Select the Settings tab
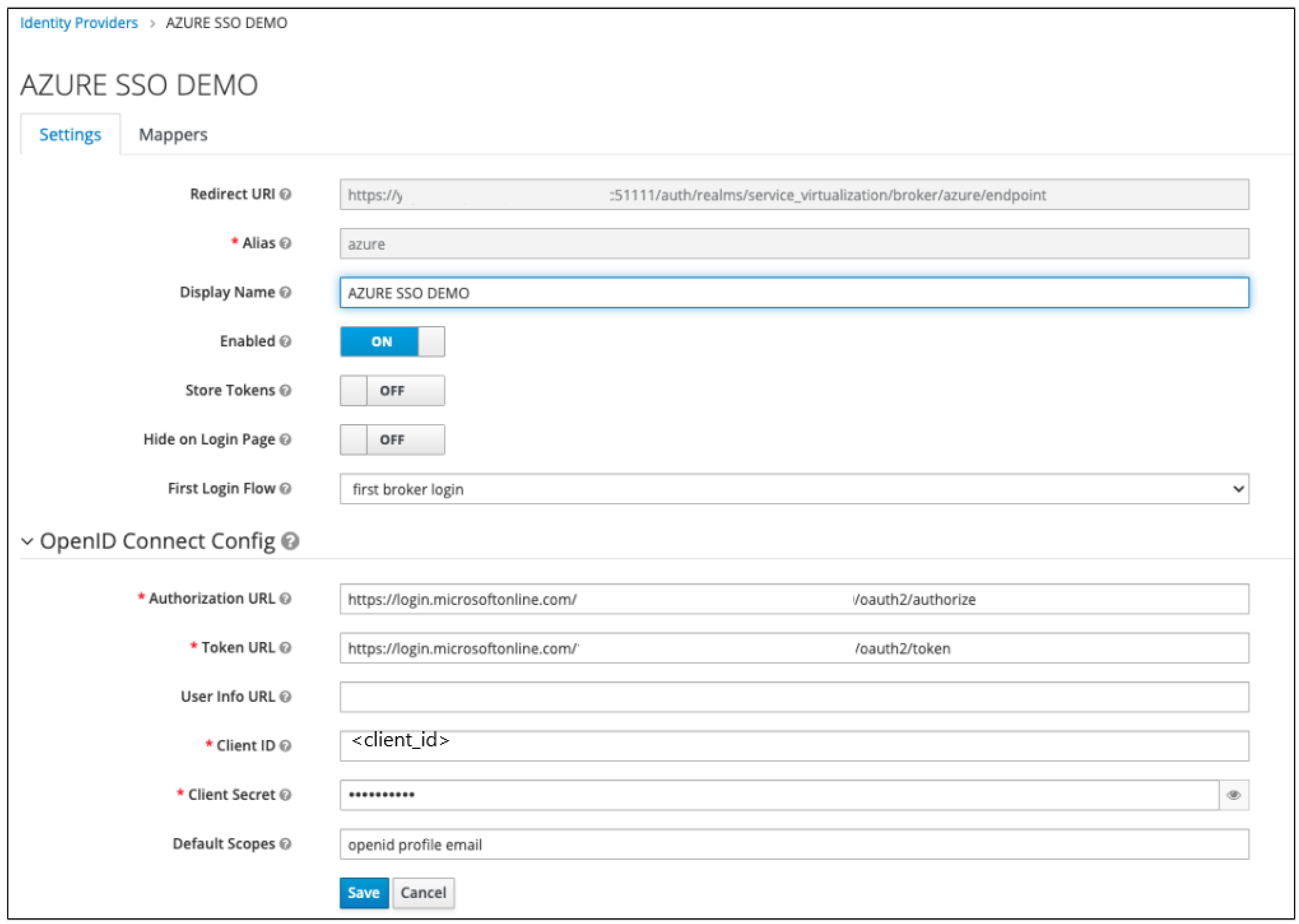Viewport: 1299px width, 924px height. [70, 135]
